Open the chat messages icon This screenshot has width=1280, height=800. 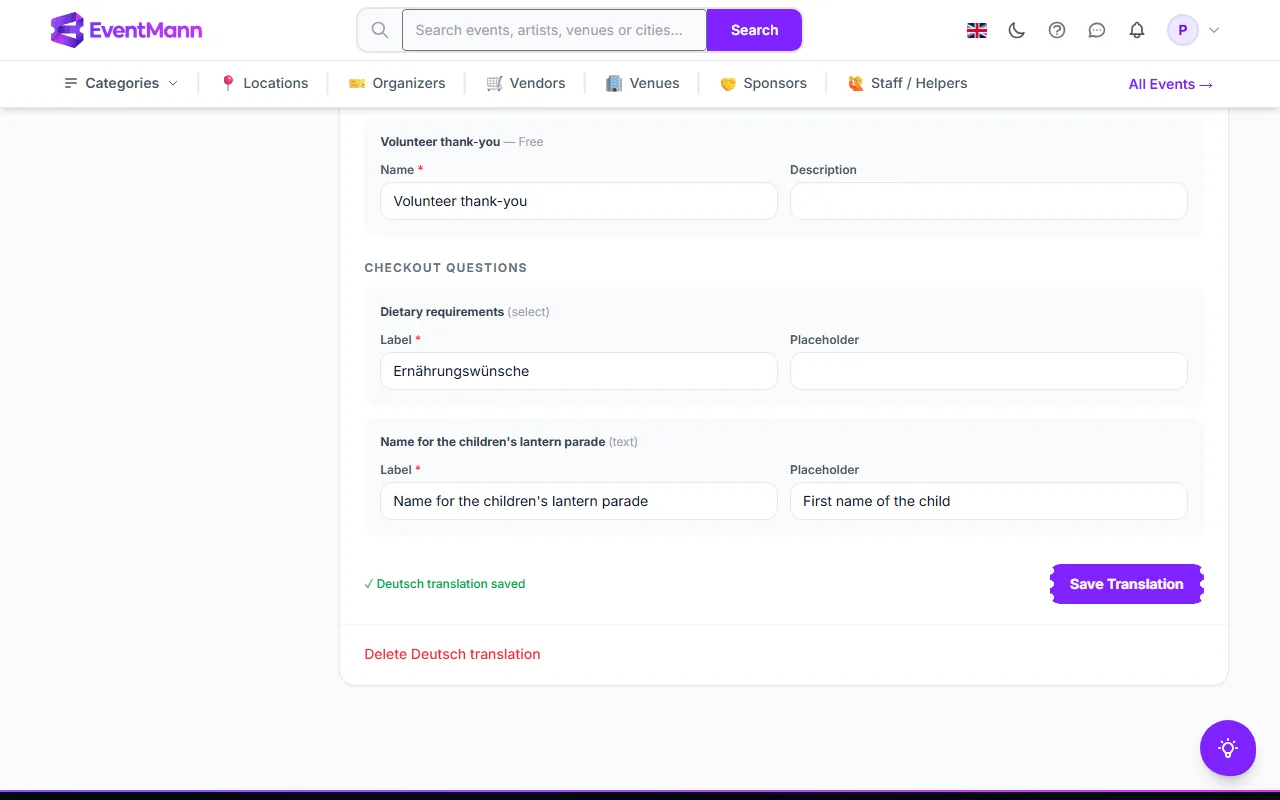tap(1097, 30)
